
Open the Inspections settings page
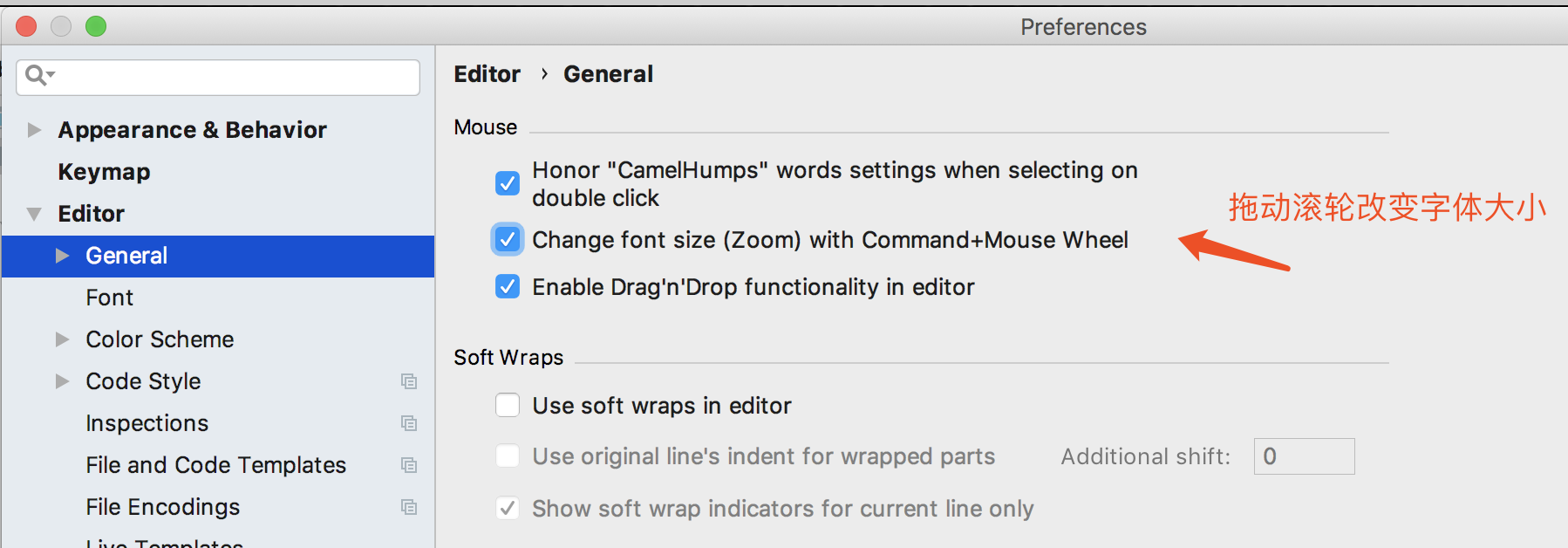(x=147, y=423)
